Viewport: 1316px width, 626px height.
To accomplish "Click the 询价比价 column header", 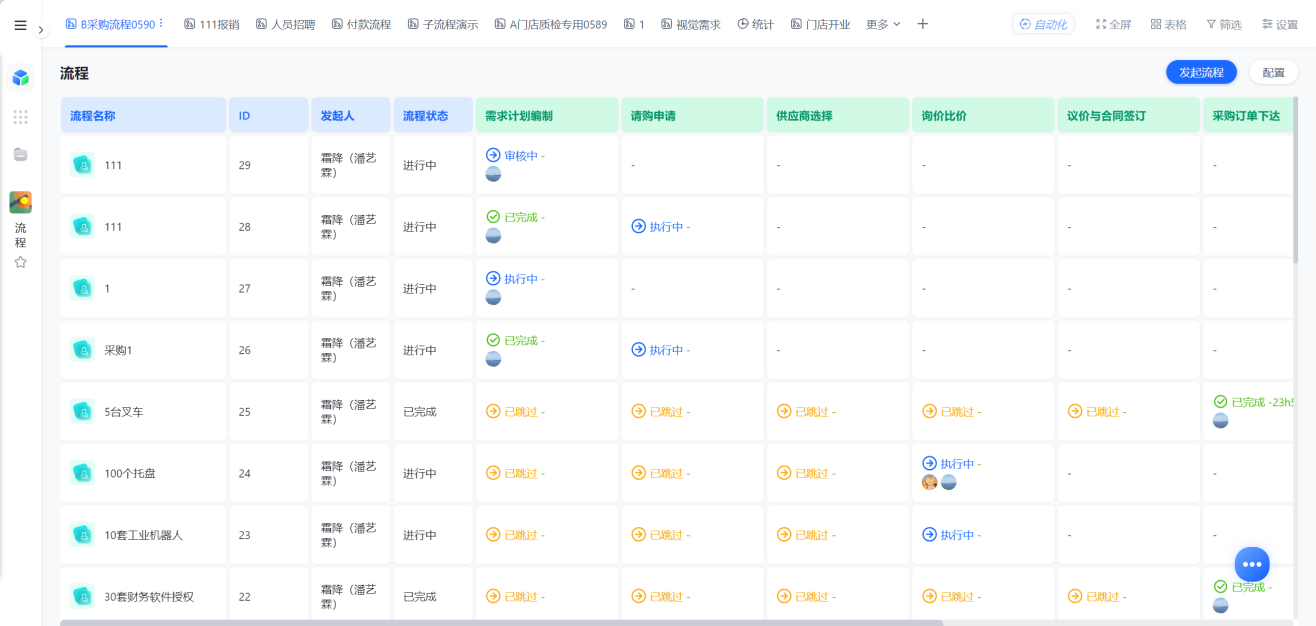I will click(x=983, y=115).
